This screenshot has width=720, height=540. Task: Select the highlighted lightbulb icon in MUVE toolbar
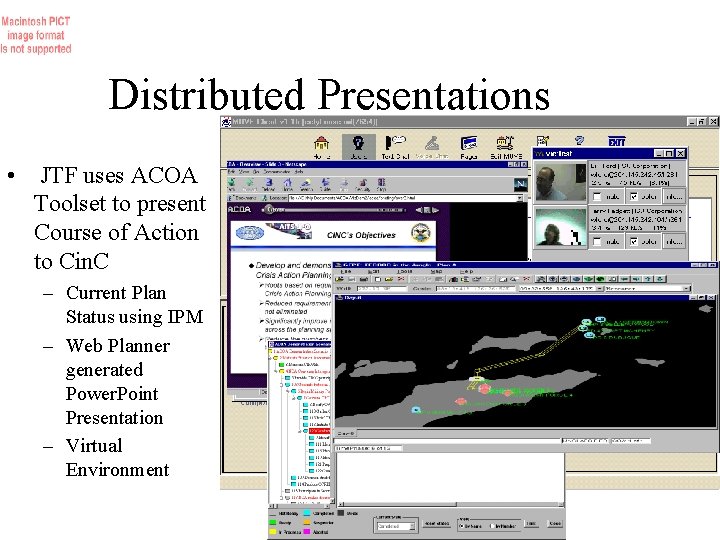pyautogui.click(x=358, y=146)
